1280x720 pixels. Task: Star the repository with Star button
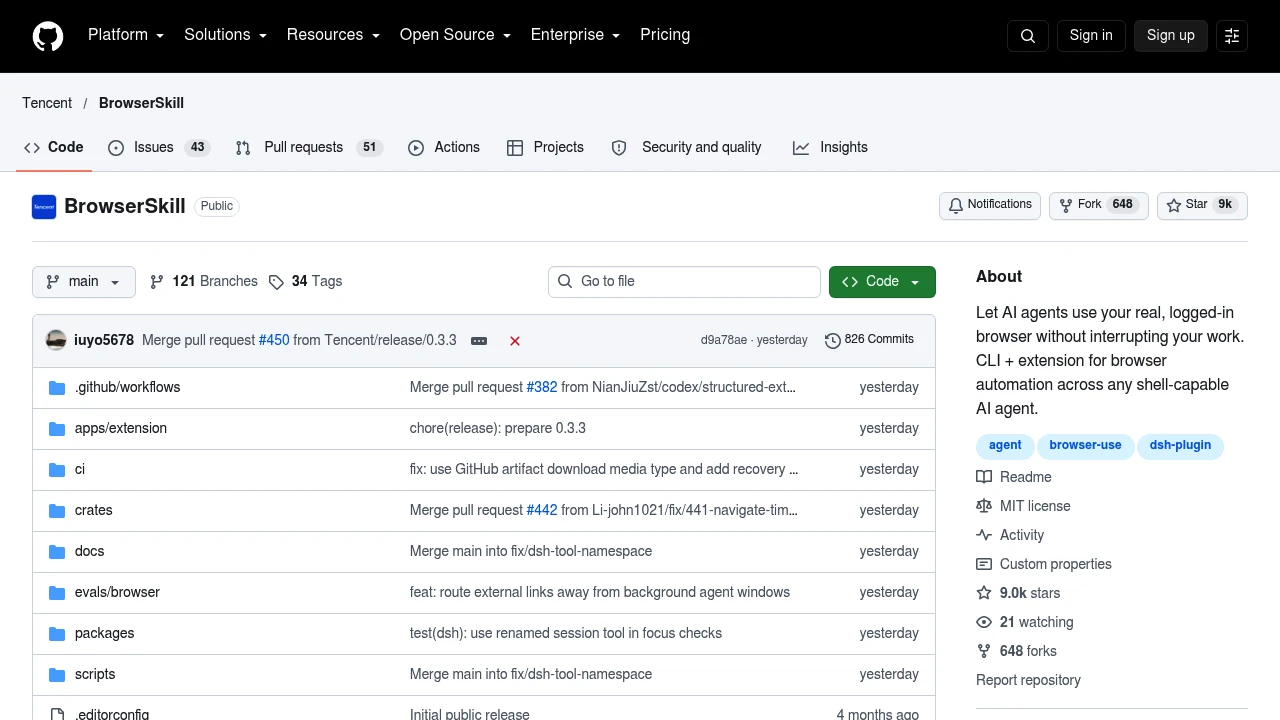pos(1203,205)
